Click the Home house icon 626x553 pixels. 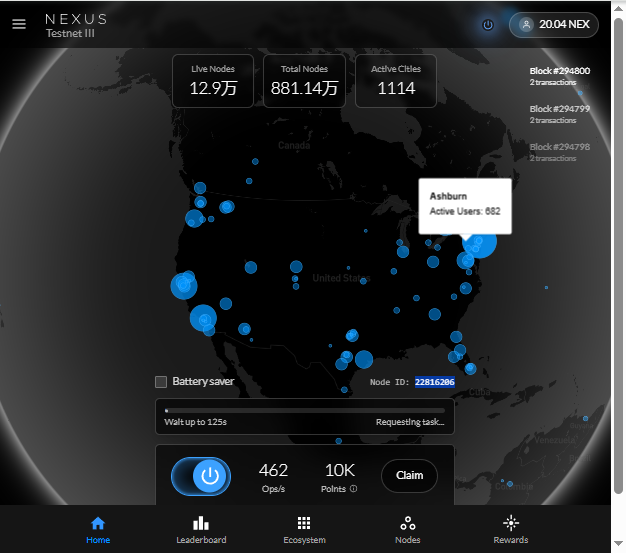[x=98, y=523]
